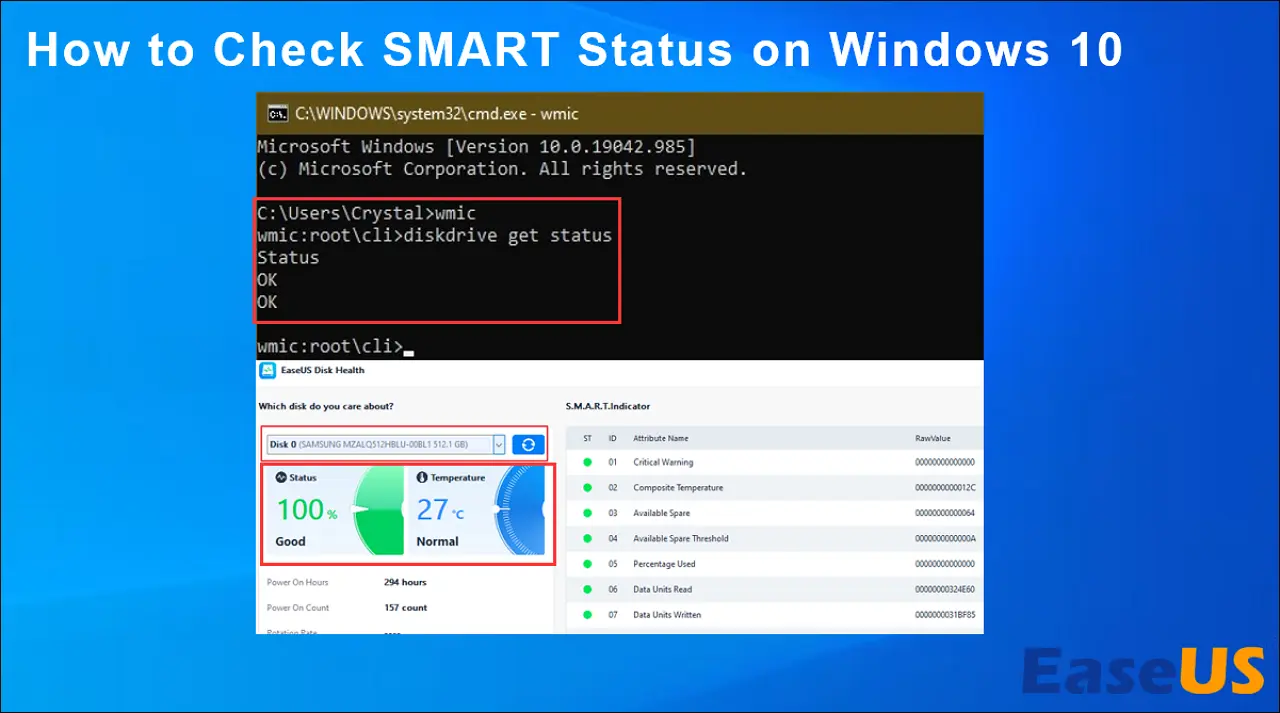Screen dimensions: 1280x713
Task: Click the ST column header
Action: click(587, 438)
